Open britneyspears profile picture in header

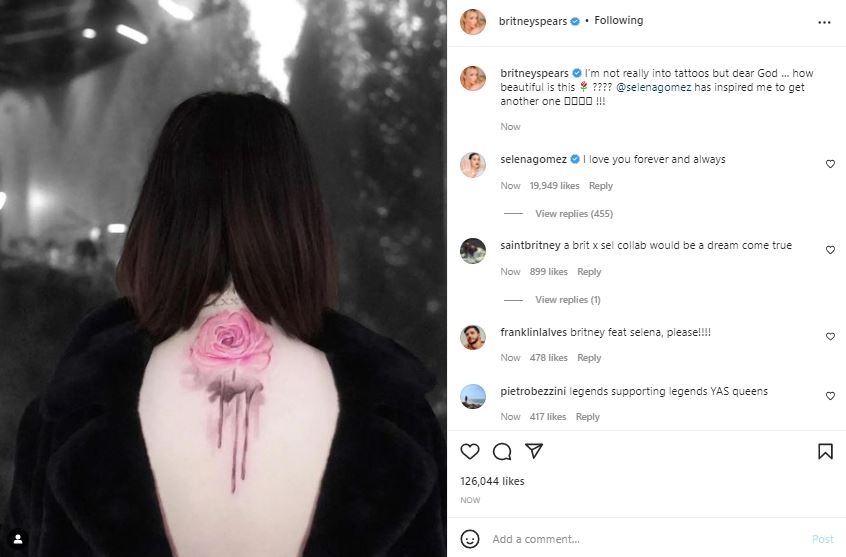tap(473, 22)
